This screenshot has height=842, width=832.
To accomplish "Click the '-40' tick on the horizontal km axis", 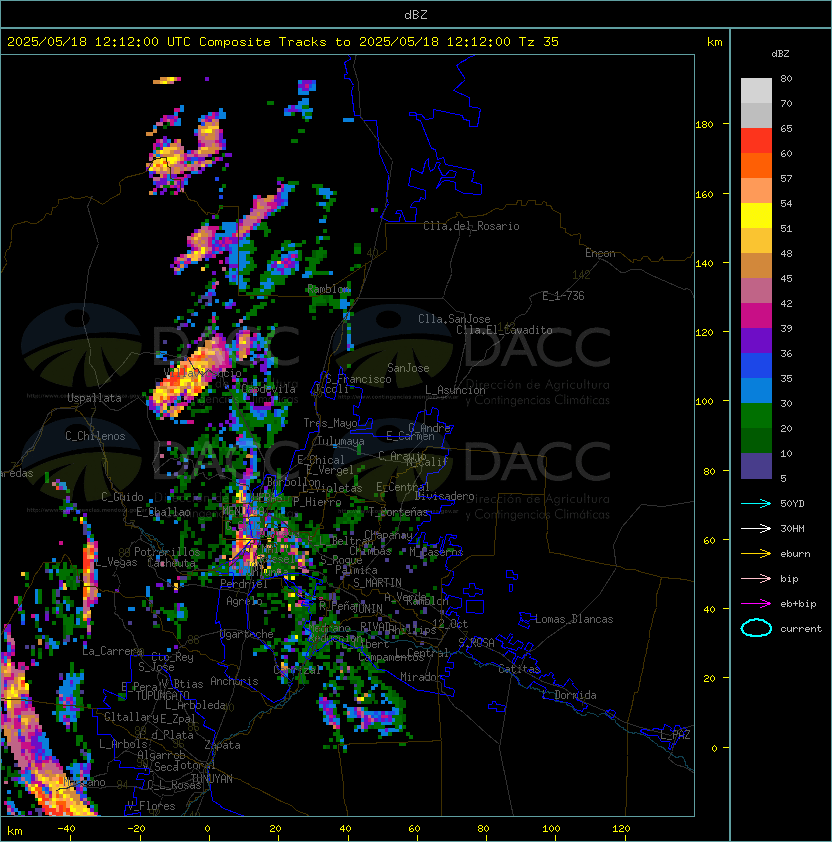I will point(66,829).
